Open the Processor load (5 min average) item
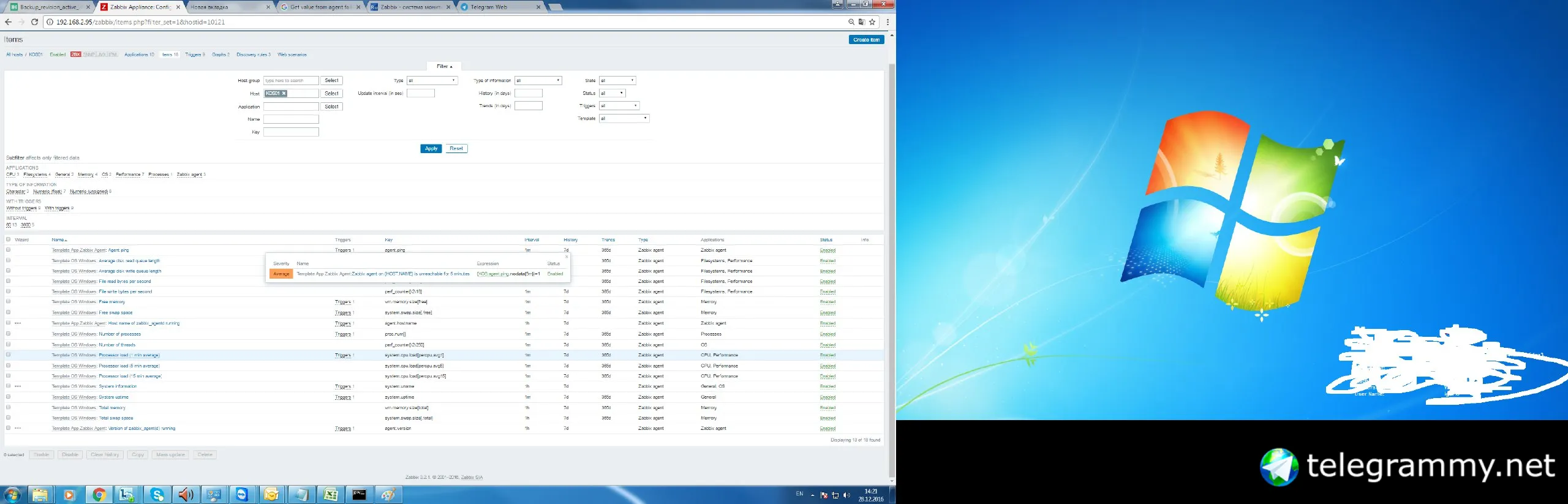Viewport: 1568px width, 504px height. coord(130,366)
